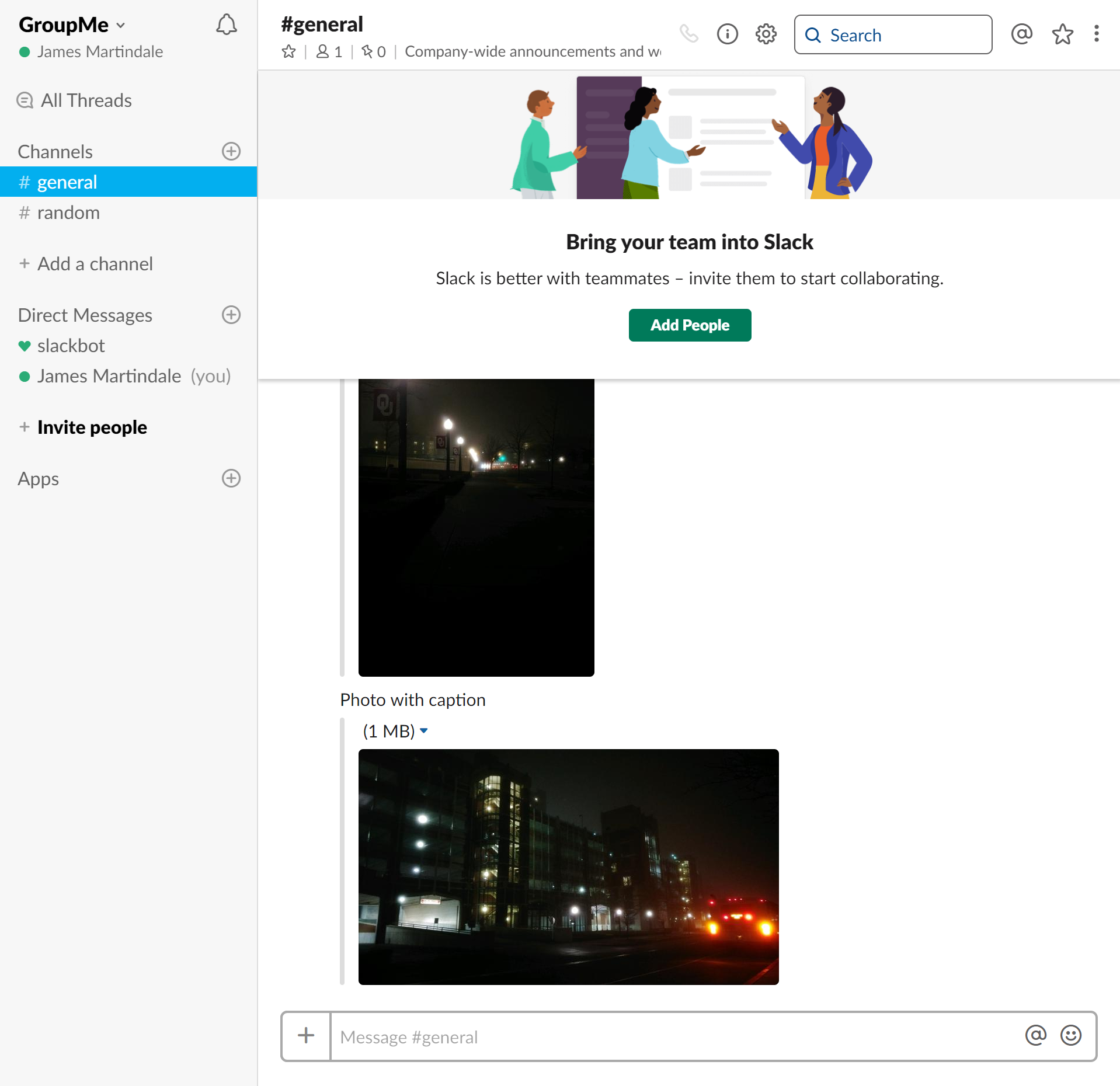This screenshot has height=1086, width=1120.
Task: Click the Add People button
Action: [690, 325]
